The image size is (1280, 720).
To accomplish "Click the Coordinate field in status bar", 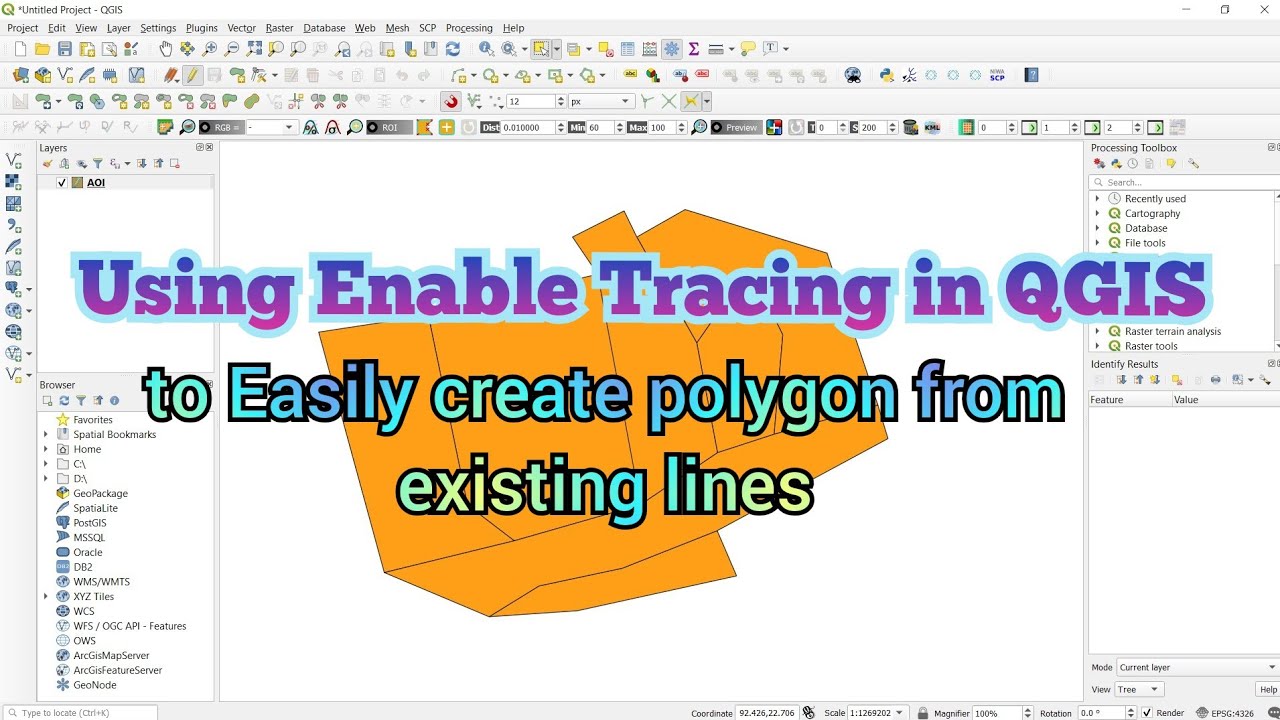I will click(x=767, y=713).
